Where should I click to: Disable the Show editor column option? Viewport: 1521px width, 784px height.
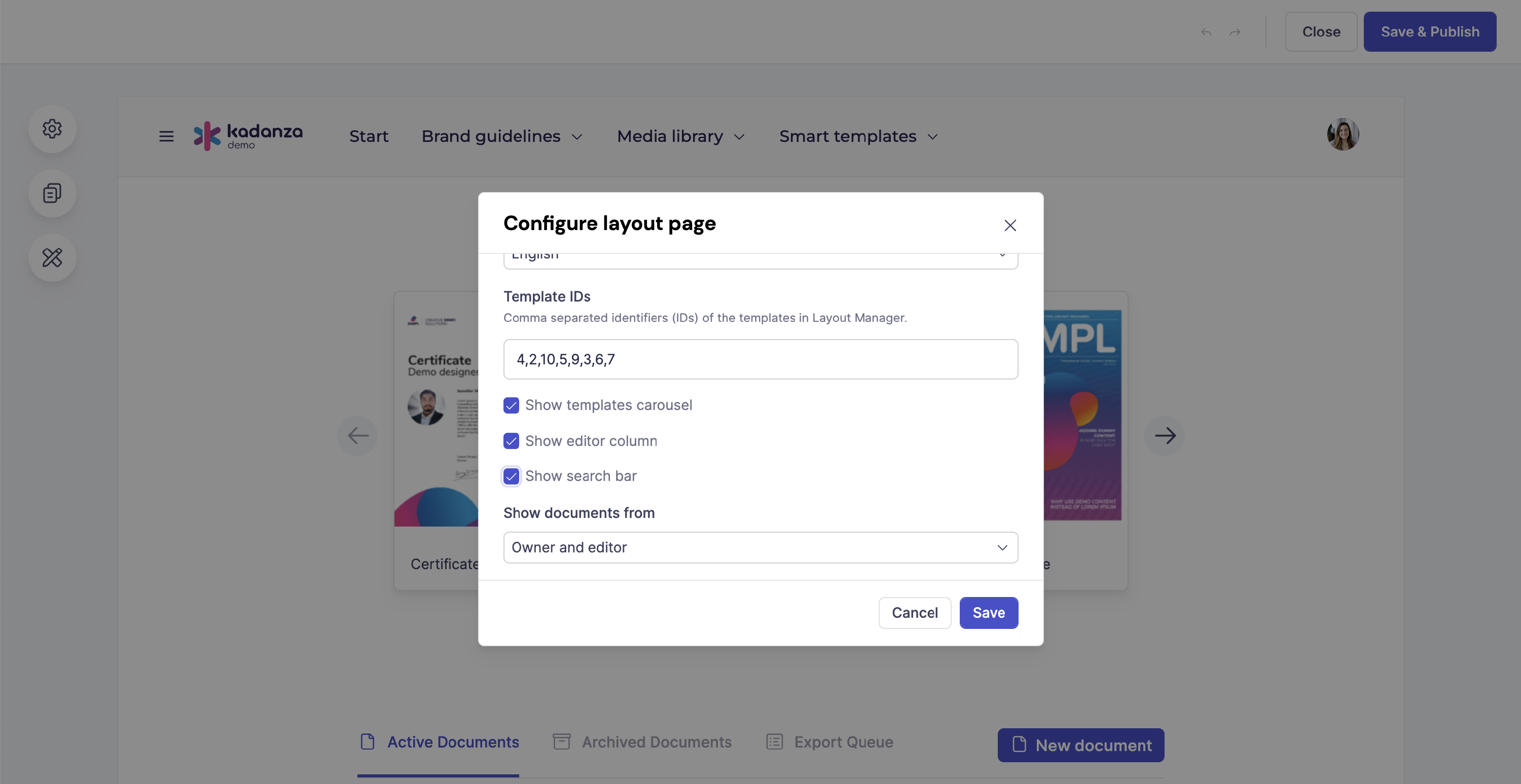coord(512,441)
